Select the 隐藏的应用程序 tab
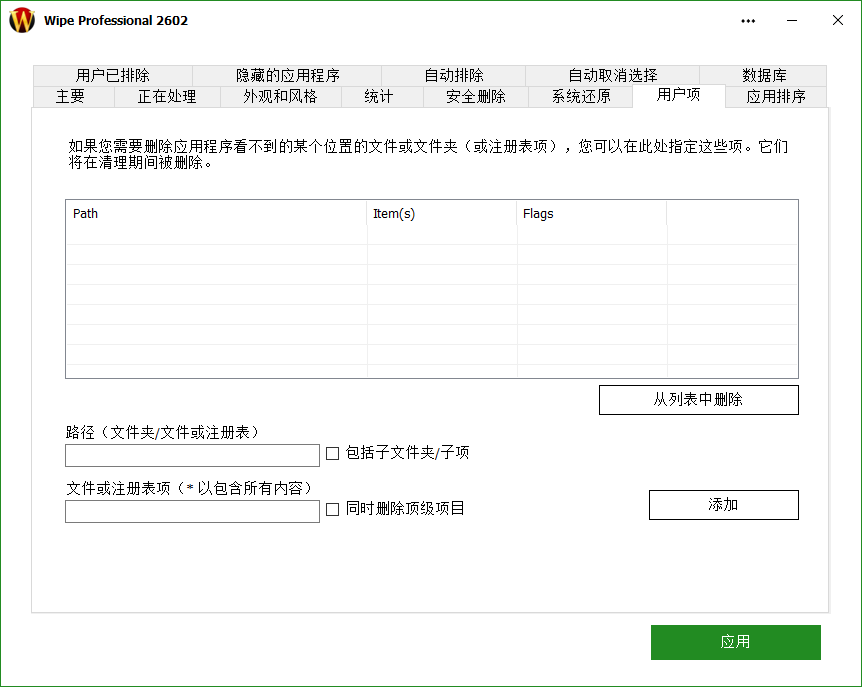 (286, 74)
